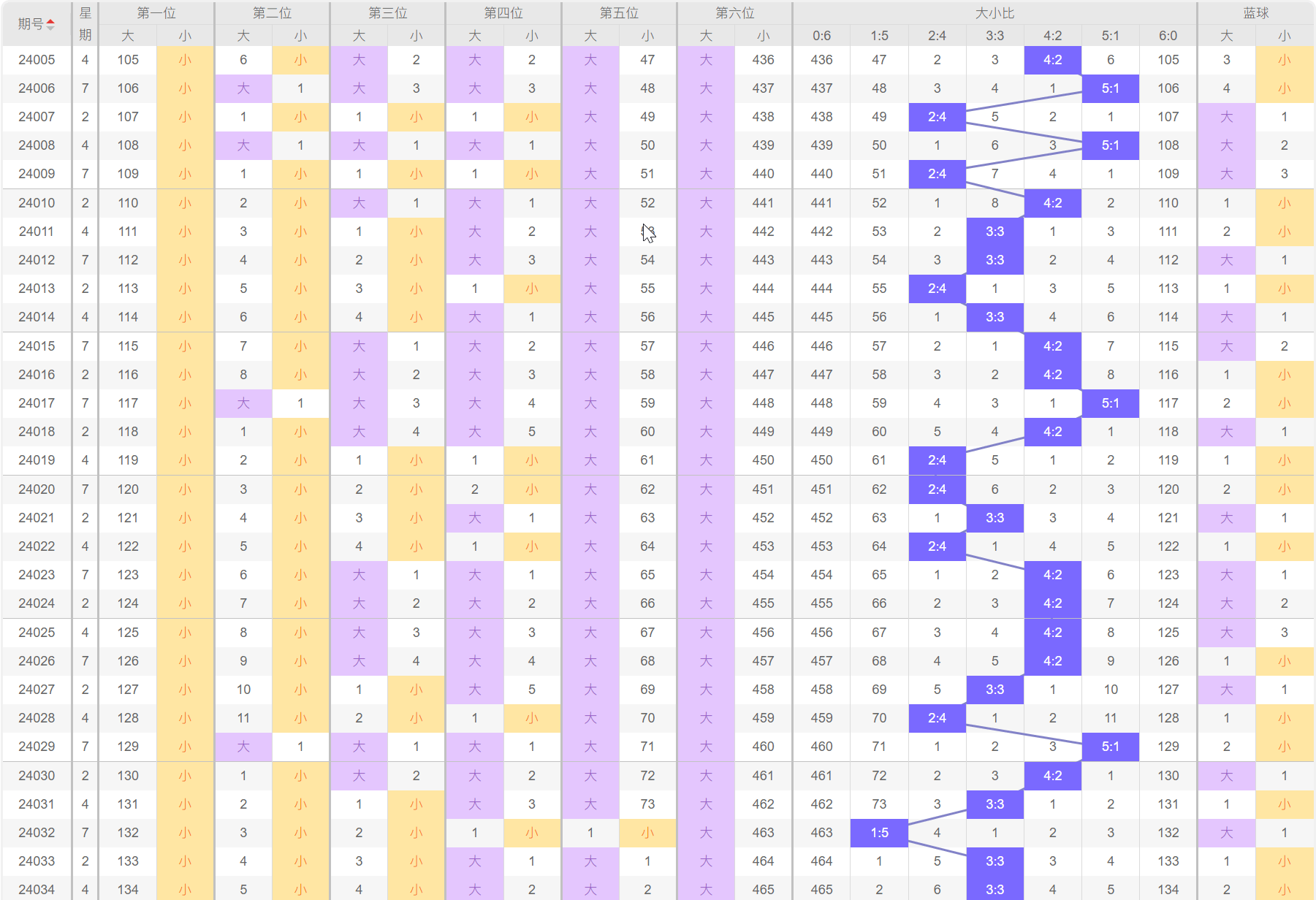Image resolution: width=1316 pixels, height=900 pixels.
Task: Click highlighted 5:1 cell in row 24006
Action: pos(1110,88)
